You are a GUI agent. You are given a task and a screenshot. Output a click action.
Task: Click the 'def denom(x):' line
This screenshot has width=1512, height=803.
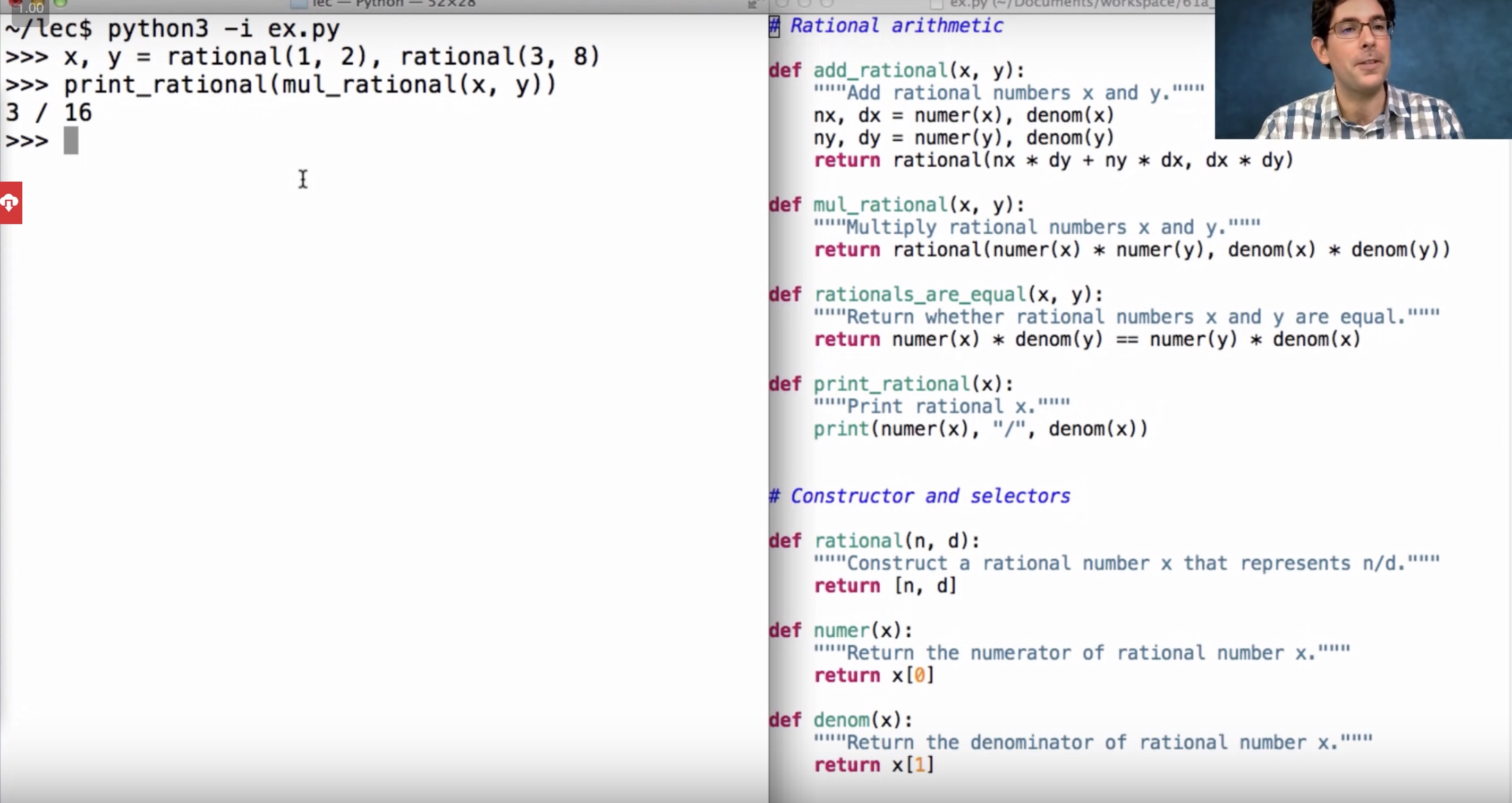841,720
